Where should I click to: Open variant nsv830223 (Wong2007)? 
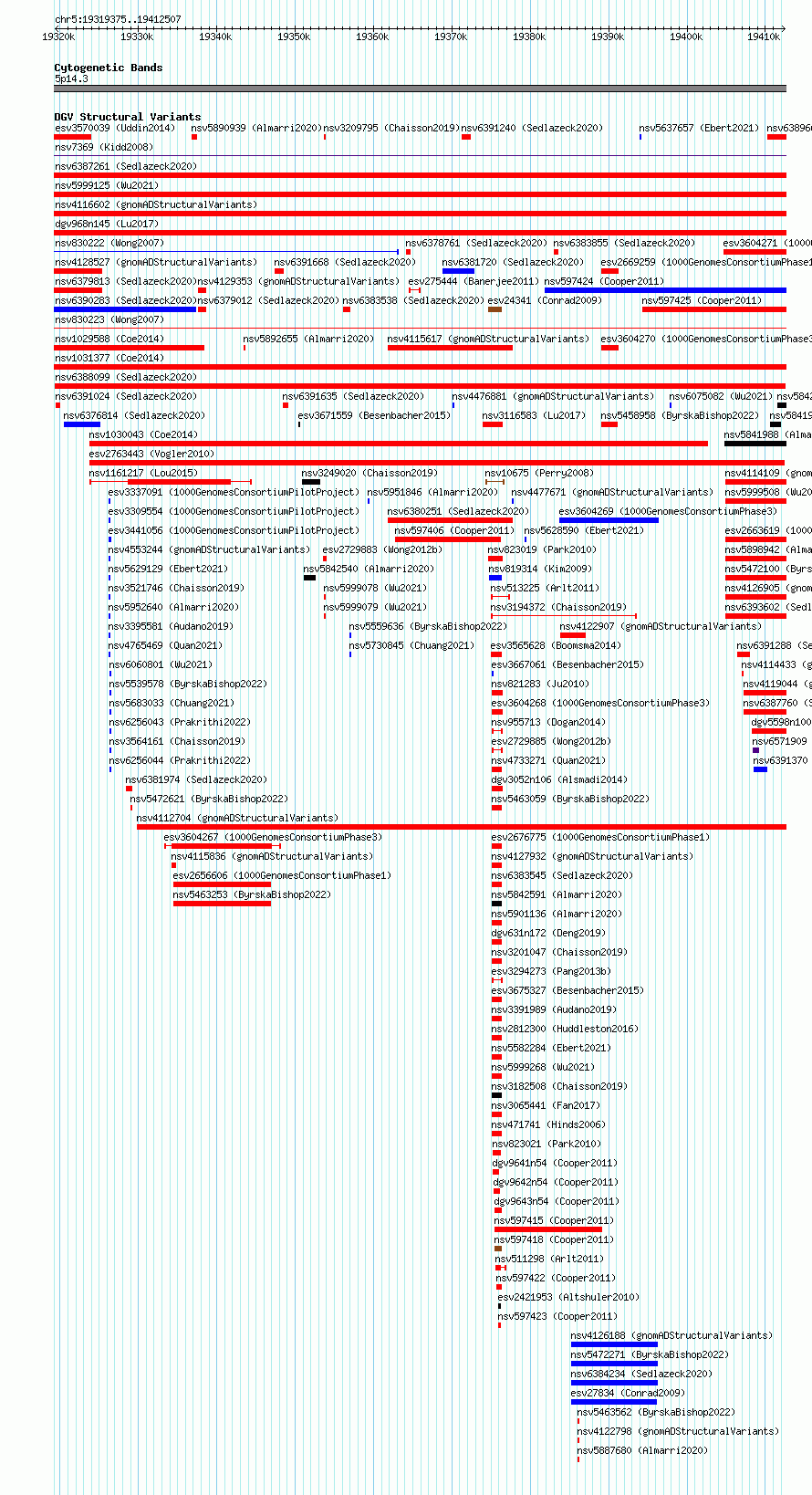109,319
